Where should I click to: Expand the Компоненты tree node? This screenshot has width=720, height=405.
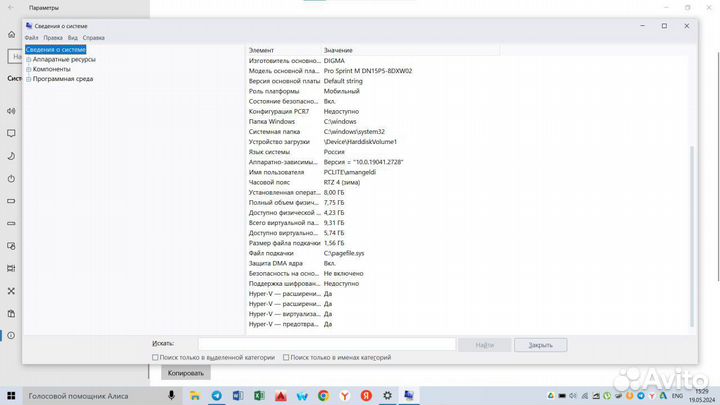tap(28, 69)
